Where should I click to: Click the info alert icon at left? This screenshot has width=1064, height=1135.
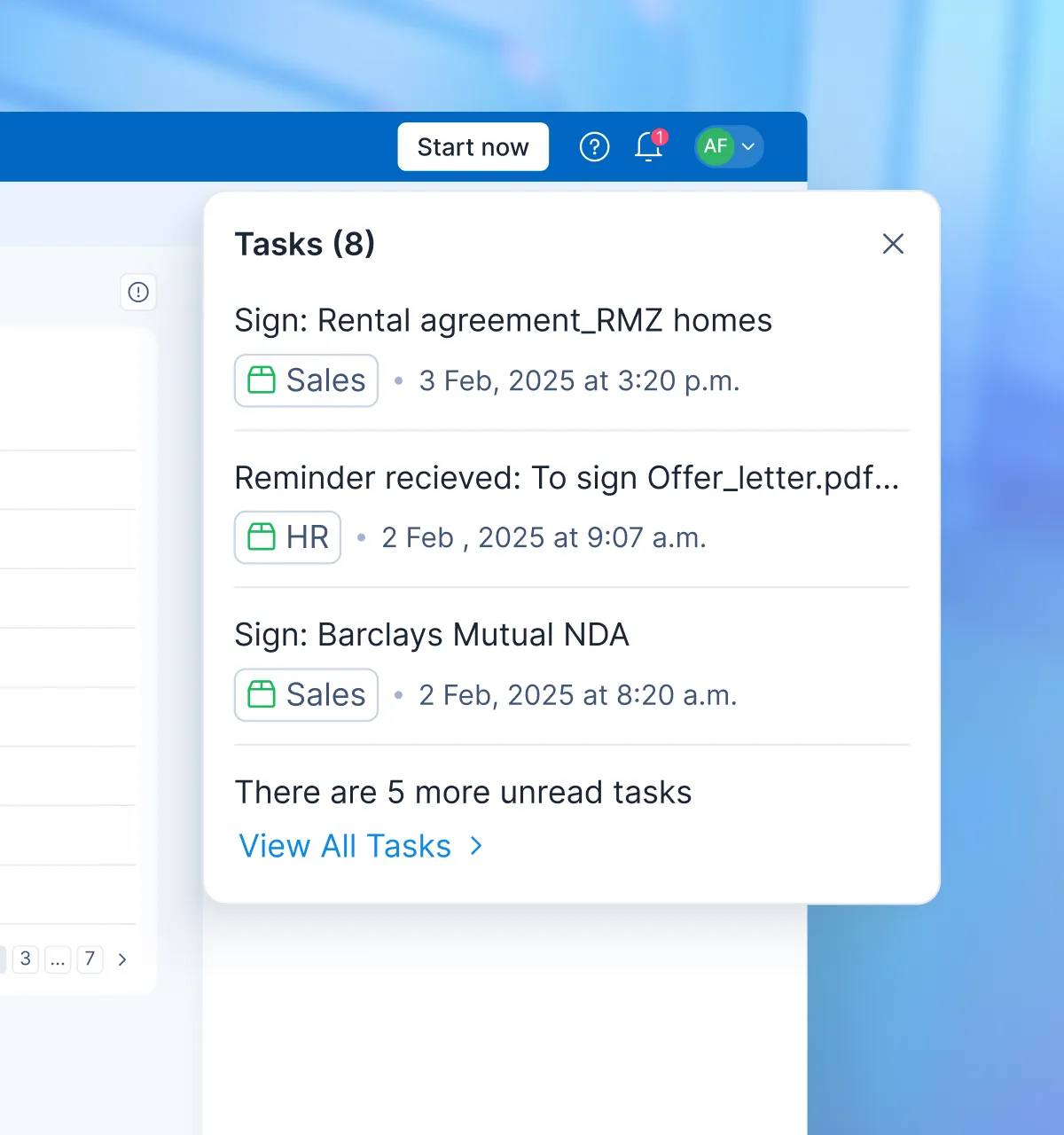coord(138,292)
